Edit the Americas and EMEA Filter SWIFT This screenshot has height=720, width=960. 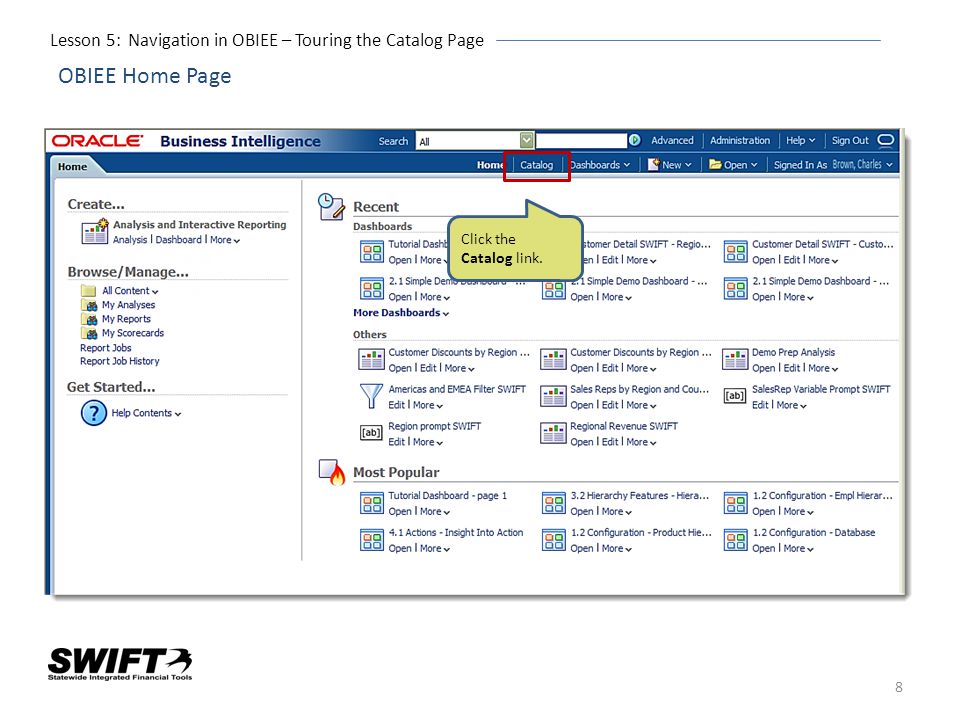(x=396, y=405)
